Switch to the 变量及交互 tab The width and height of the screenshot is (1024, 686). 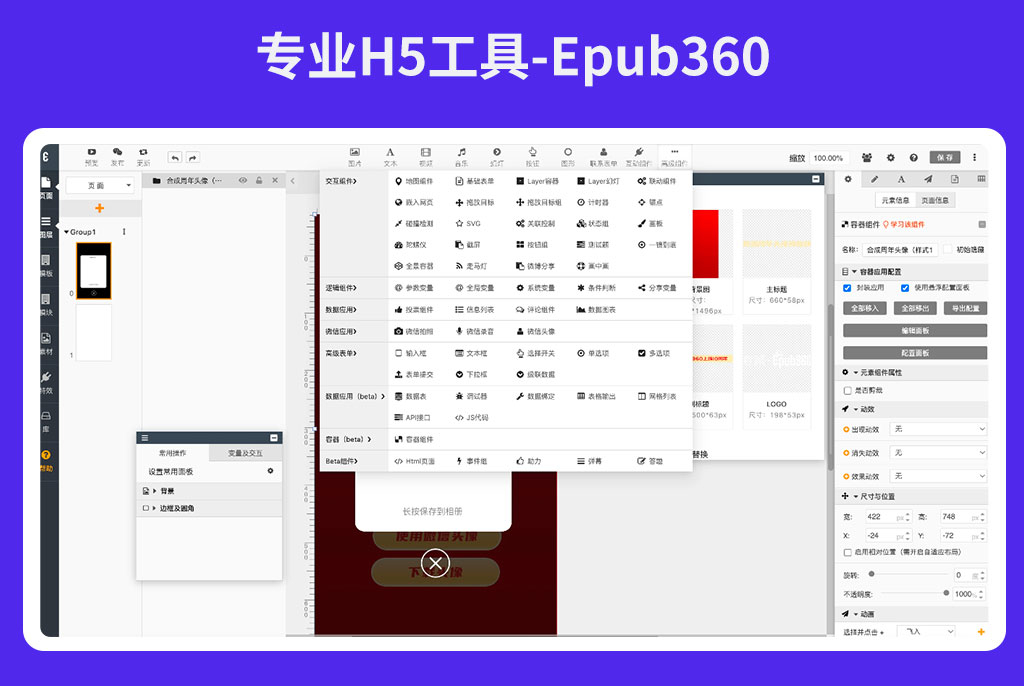(245, 453)
